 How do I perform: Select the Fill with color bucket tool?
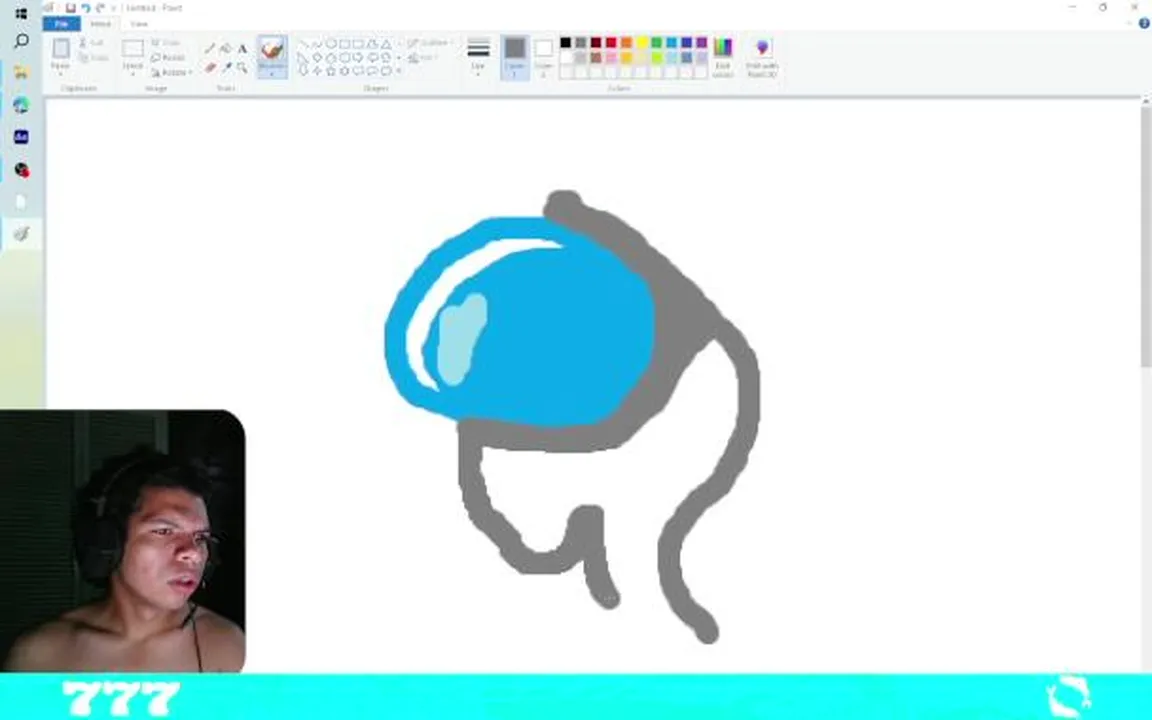[226, 48]
